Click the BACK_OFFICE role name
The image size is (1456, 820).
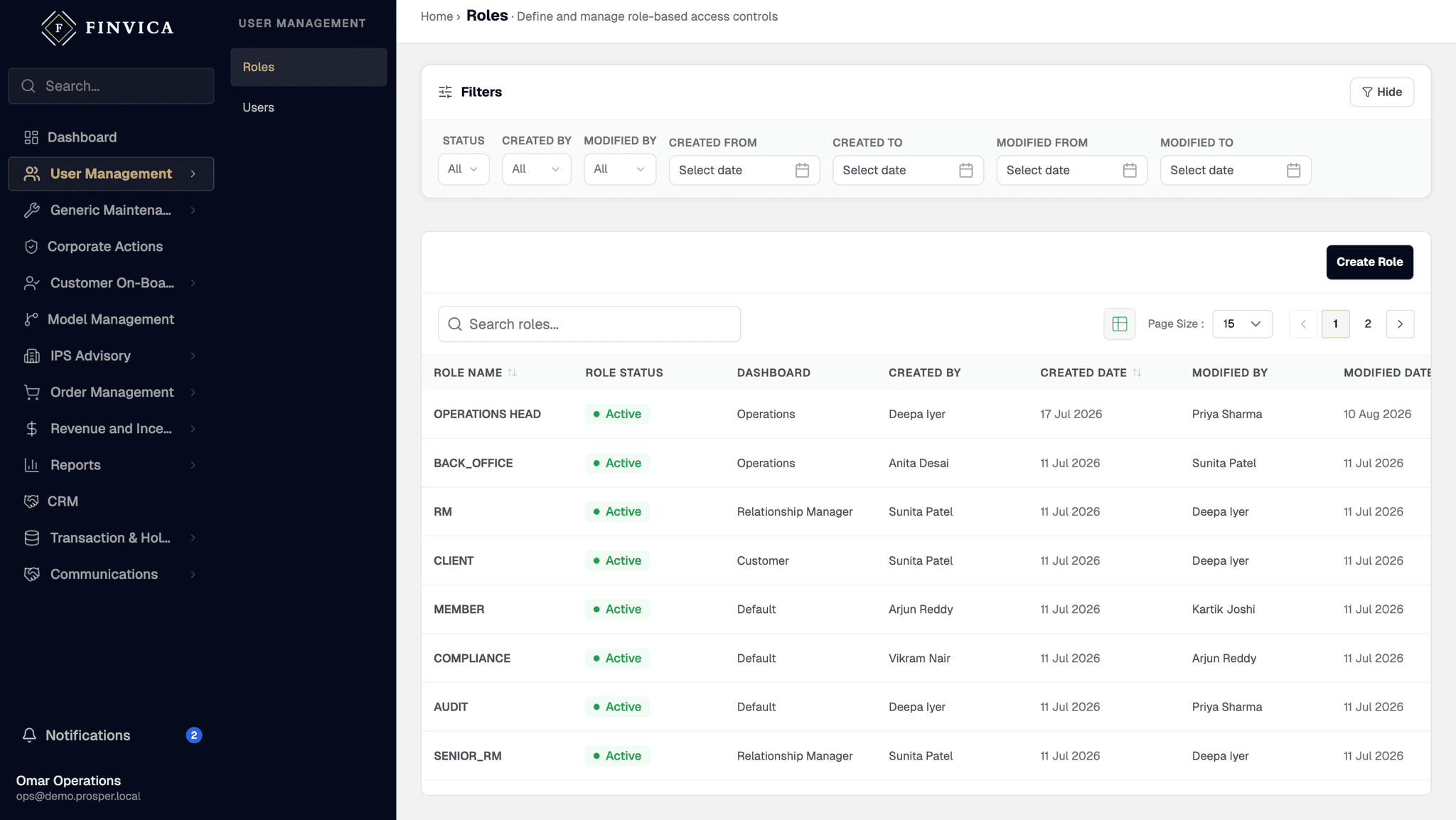point(473,463)
